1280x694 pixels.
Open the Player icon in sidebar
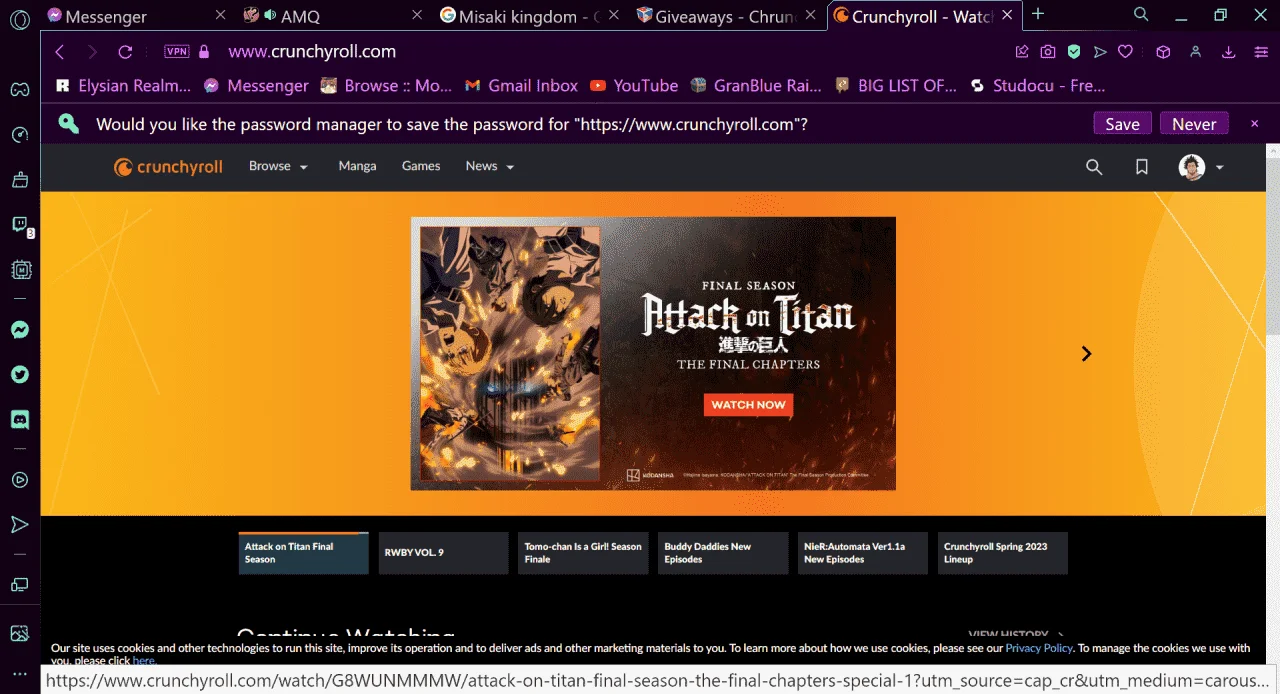point(20,480)
